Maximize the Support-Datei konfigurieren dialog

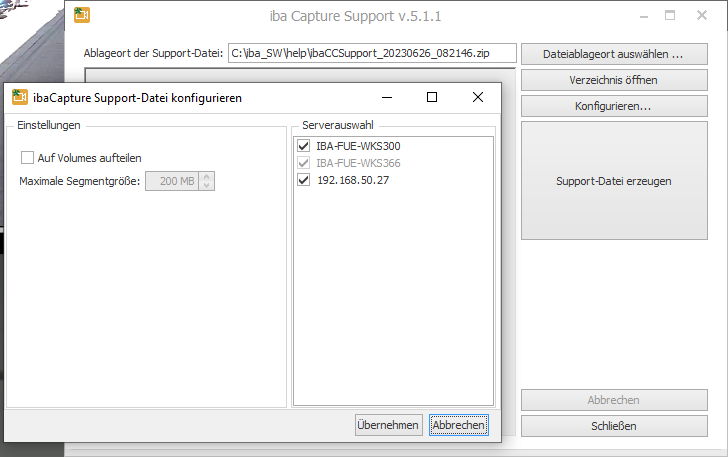(432, 98)
